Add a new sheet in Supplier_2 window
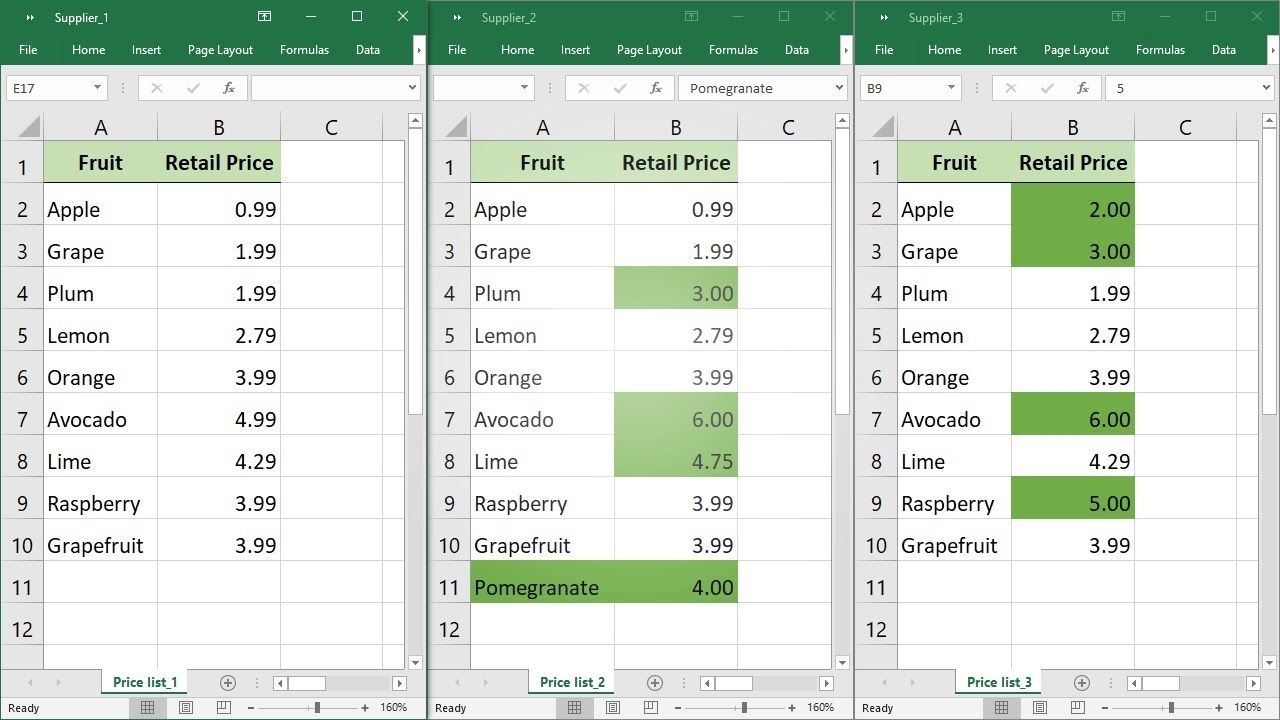Viewport: 1280px width, 720px height. click(x=655, y=683)
